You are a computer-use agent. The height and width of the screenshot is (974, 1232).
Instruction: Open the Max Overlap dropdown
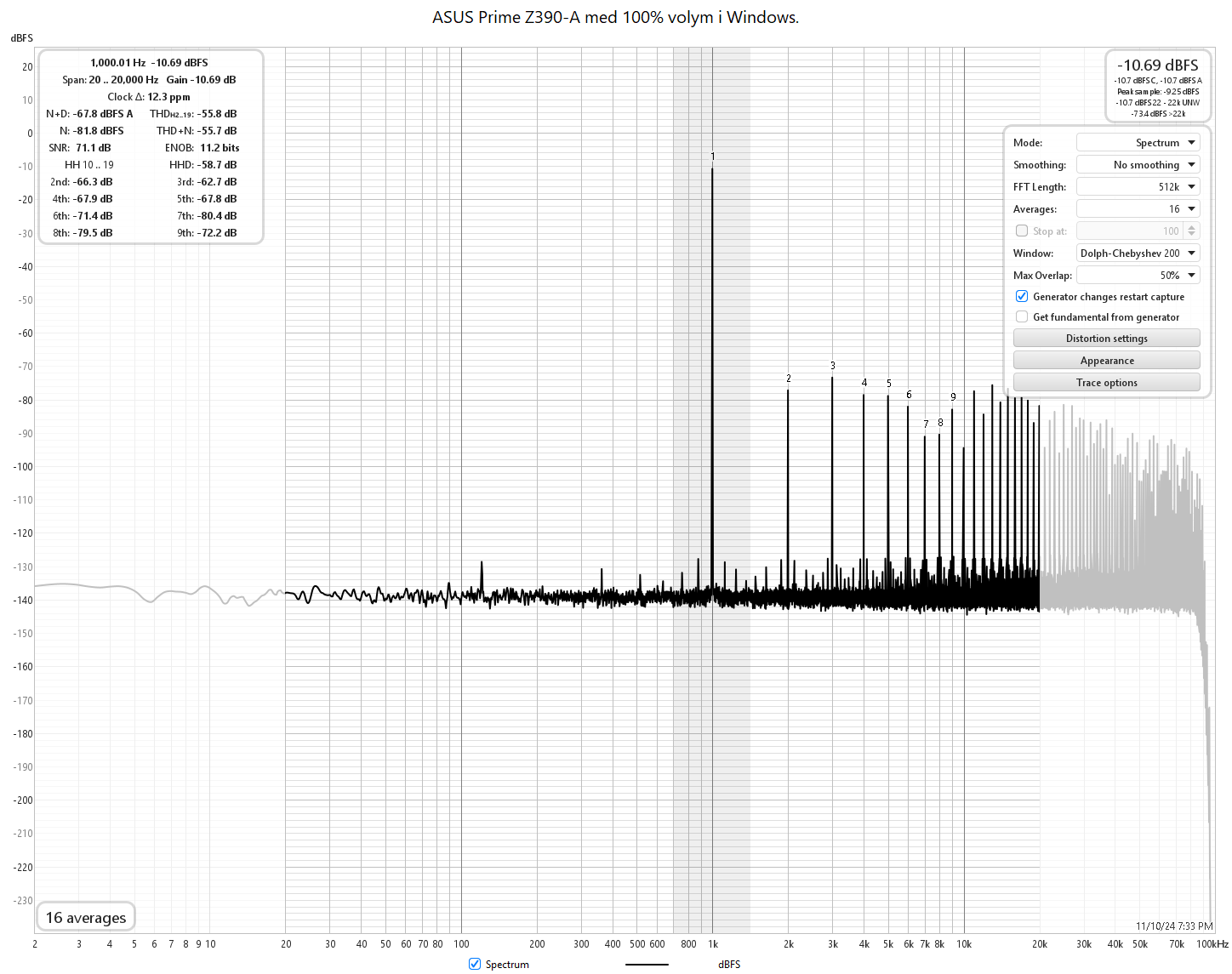1138,275
